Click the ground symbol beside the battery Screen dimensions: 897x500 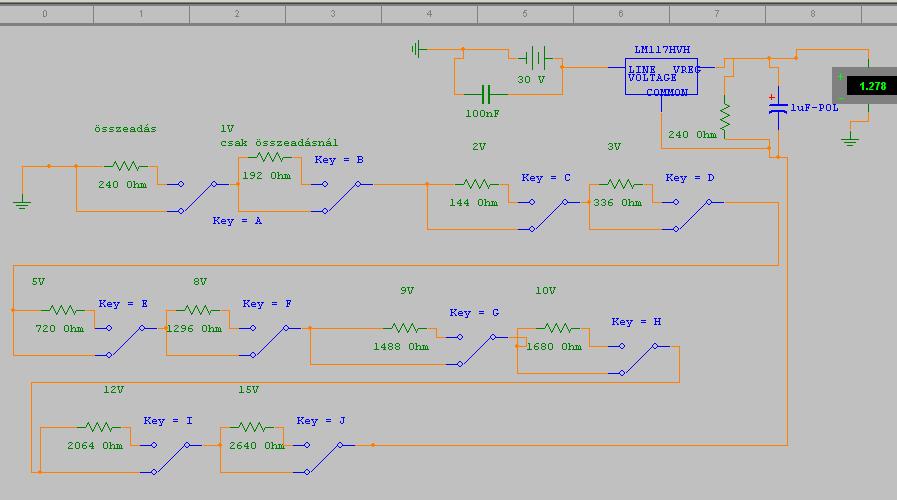coord(418,49)
